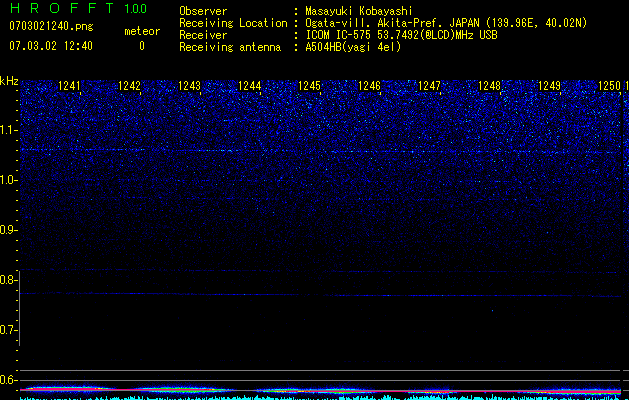Click the 1247 time marker
This screenshot has width=629, height=400.
pos(429,86)
